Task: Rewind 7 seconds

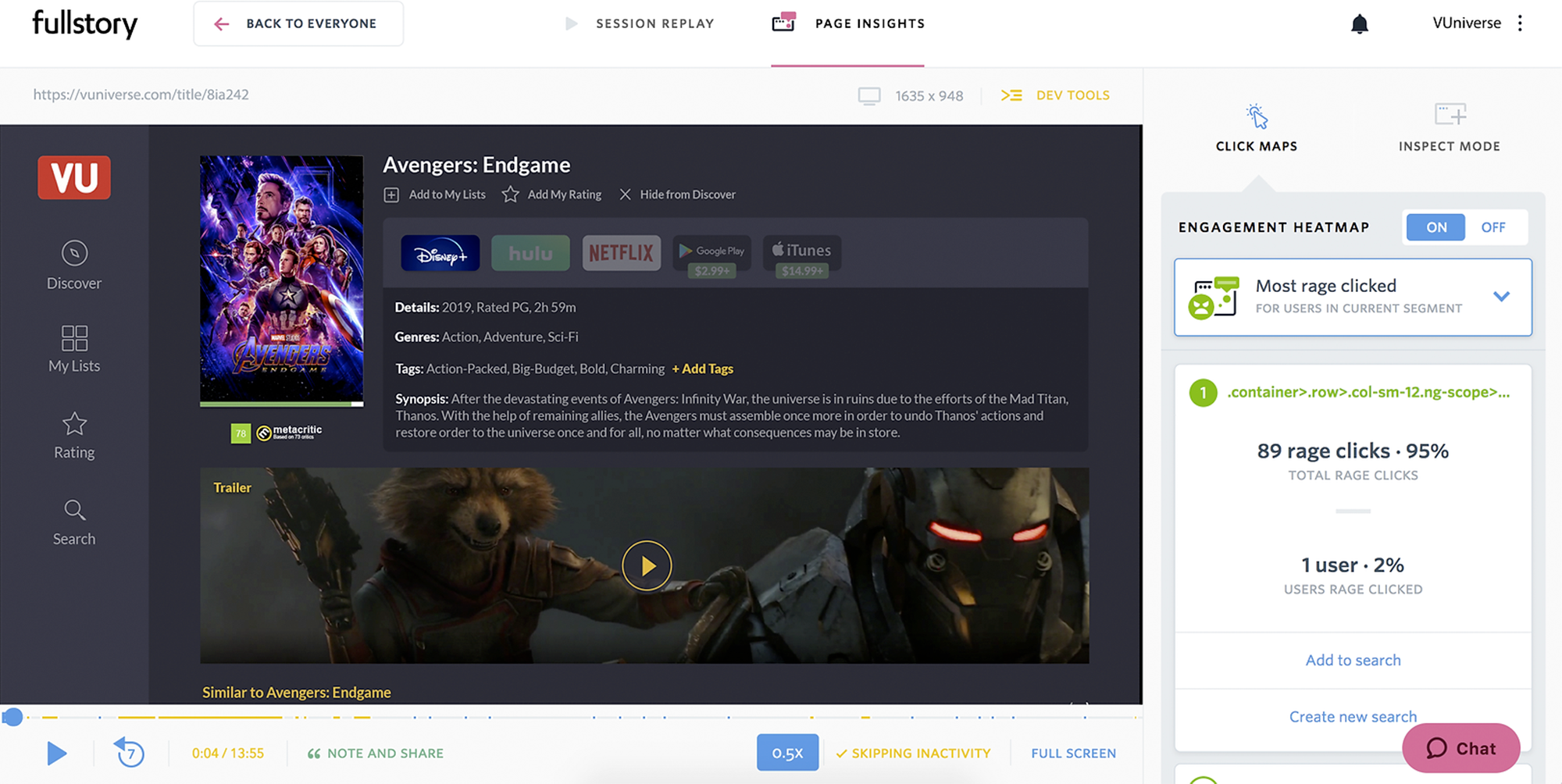Action: [x=130, y=753]
